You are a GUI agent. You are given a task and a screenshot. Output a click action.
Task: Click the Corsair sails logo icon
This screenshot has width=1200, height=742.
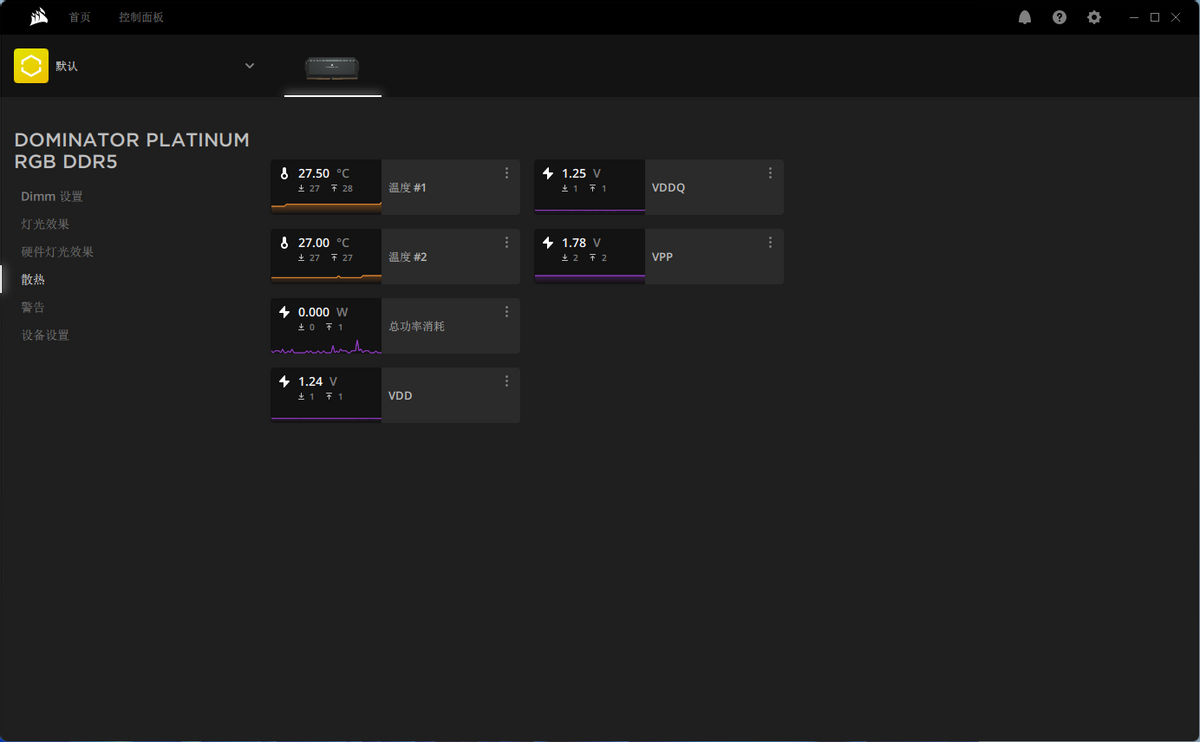[x=38, y=17]
